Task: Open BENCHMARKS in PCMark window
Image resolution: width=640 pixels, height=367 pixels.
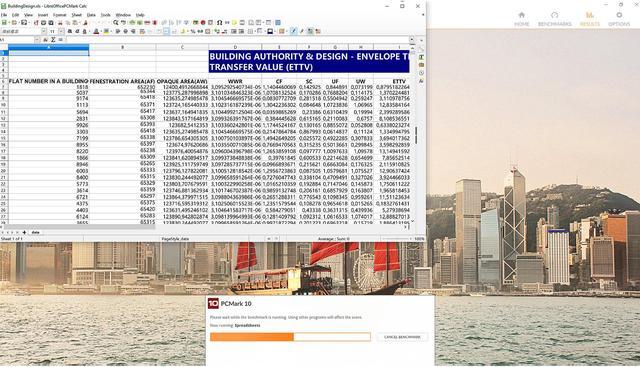Action: pyautogui.click(x=554, y=19)
